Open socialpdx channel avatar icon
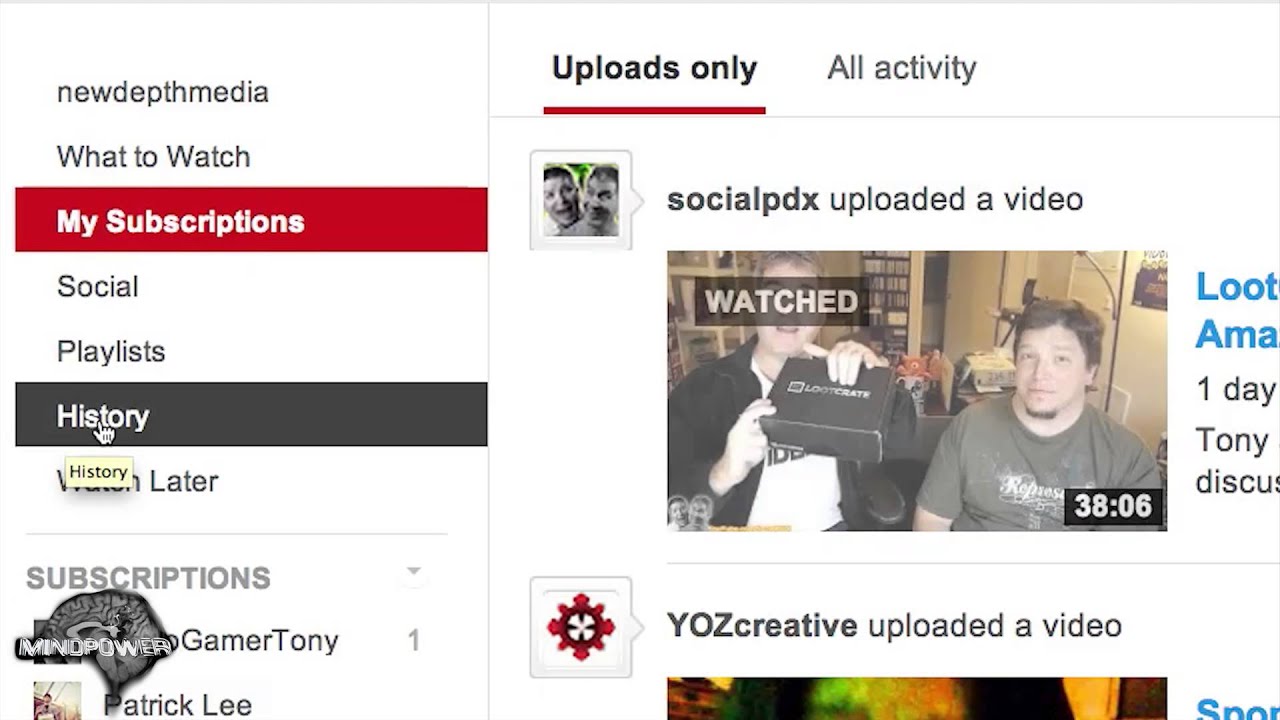Image resolution: width=1280 pixels, height=720 pixels. coord(580,200)
